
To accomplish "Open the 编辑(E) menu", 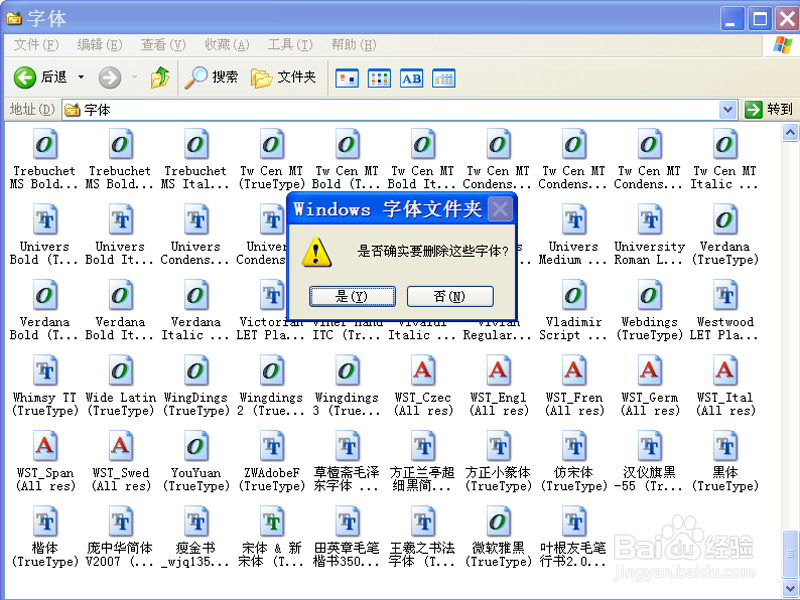I will point(99,45).
